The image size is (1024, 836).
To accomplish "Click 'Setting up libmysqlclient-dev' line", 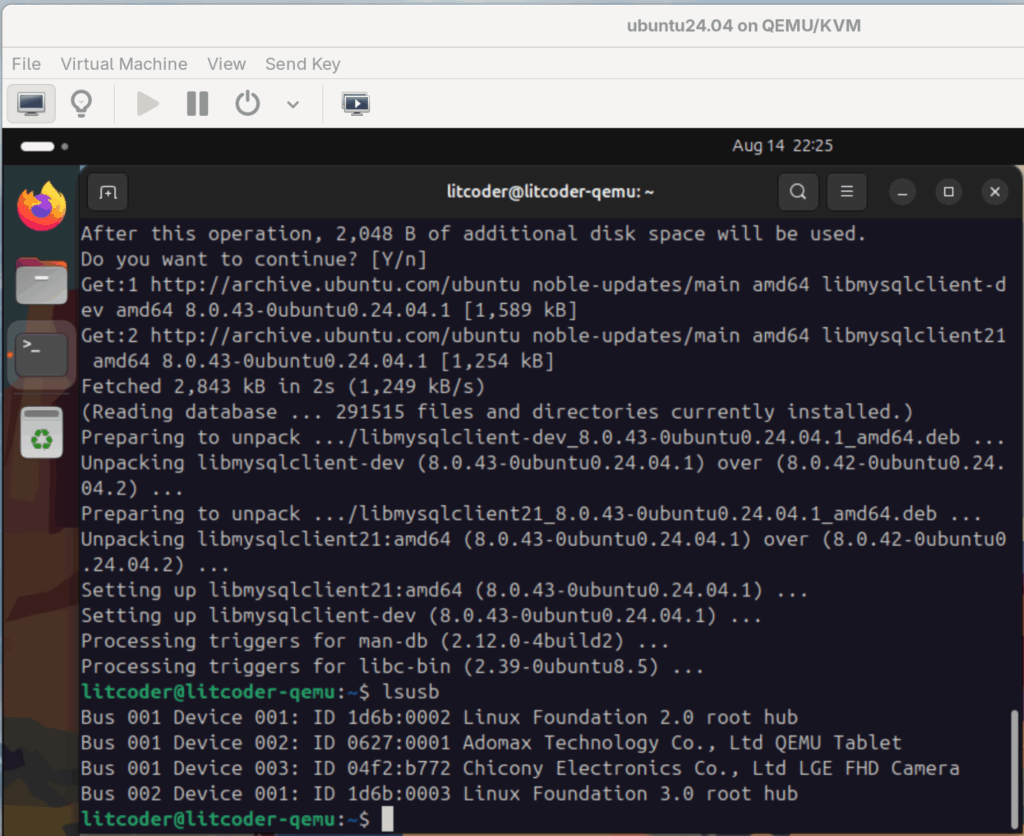I will (x=421, y=615).
